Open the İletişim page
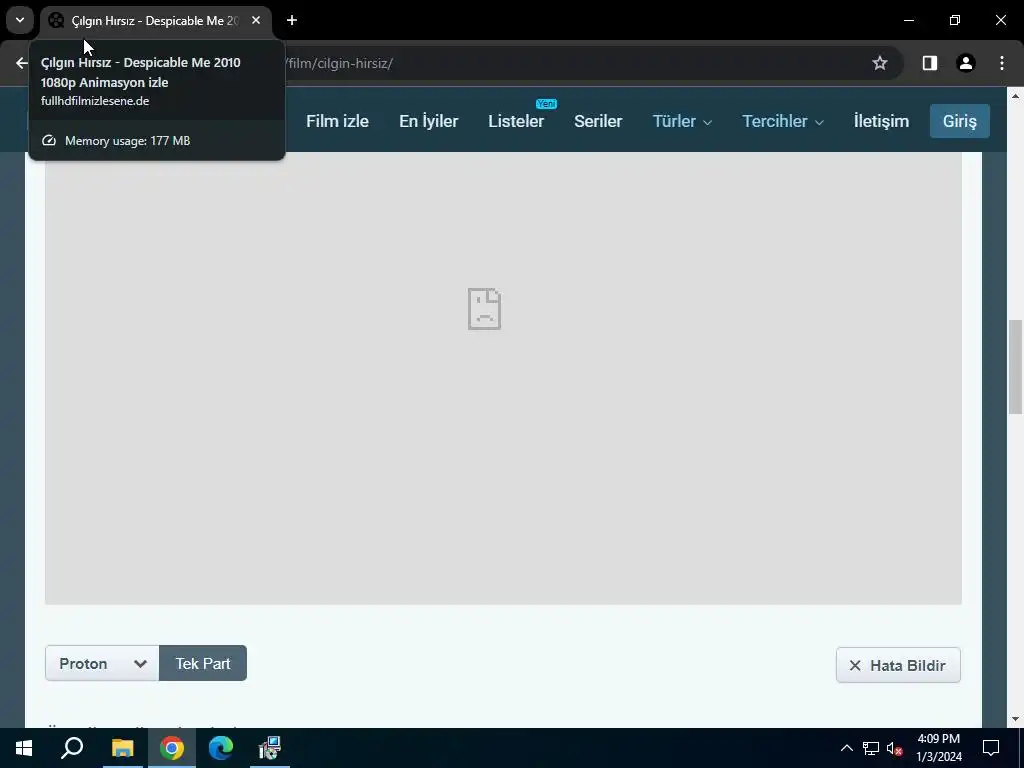The width and height of the screenshot is (1024, 768). [881, 121]
